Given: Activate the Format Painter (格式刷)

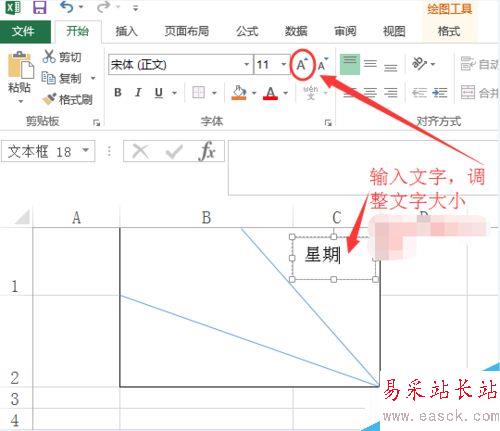Looking at the screenshot, I should click(x=67, y=99).
